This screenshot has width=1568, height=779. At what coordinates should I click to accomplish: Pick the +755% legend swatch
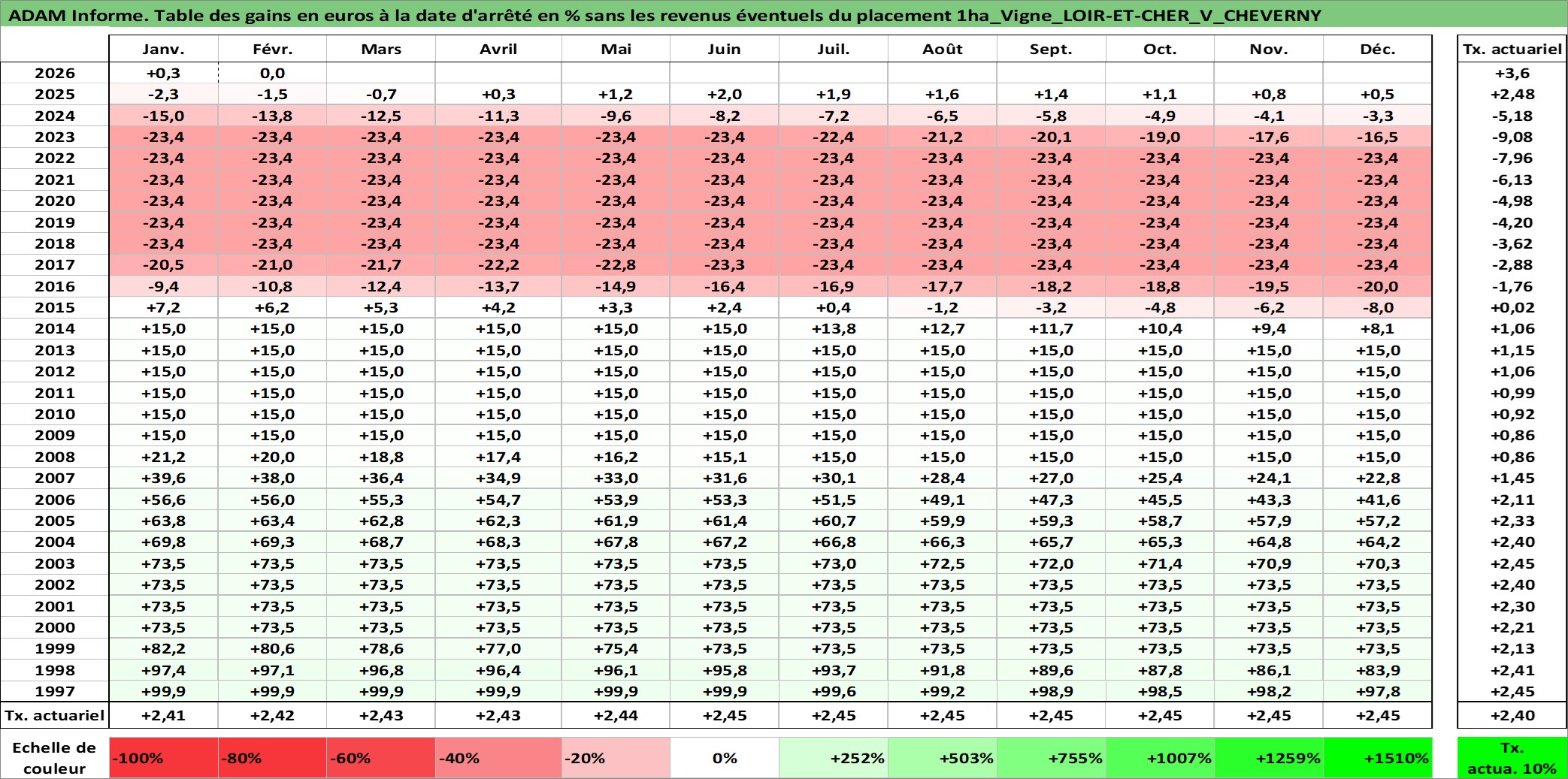pos(1051,758)
